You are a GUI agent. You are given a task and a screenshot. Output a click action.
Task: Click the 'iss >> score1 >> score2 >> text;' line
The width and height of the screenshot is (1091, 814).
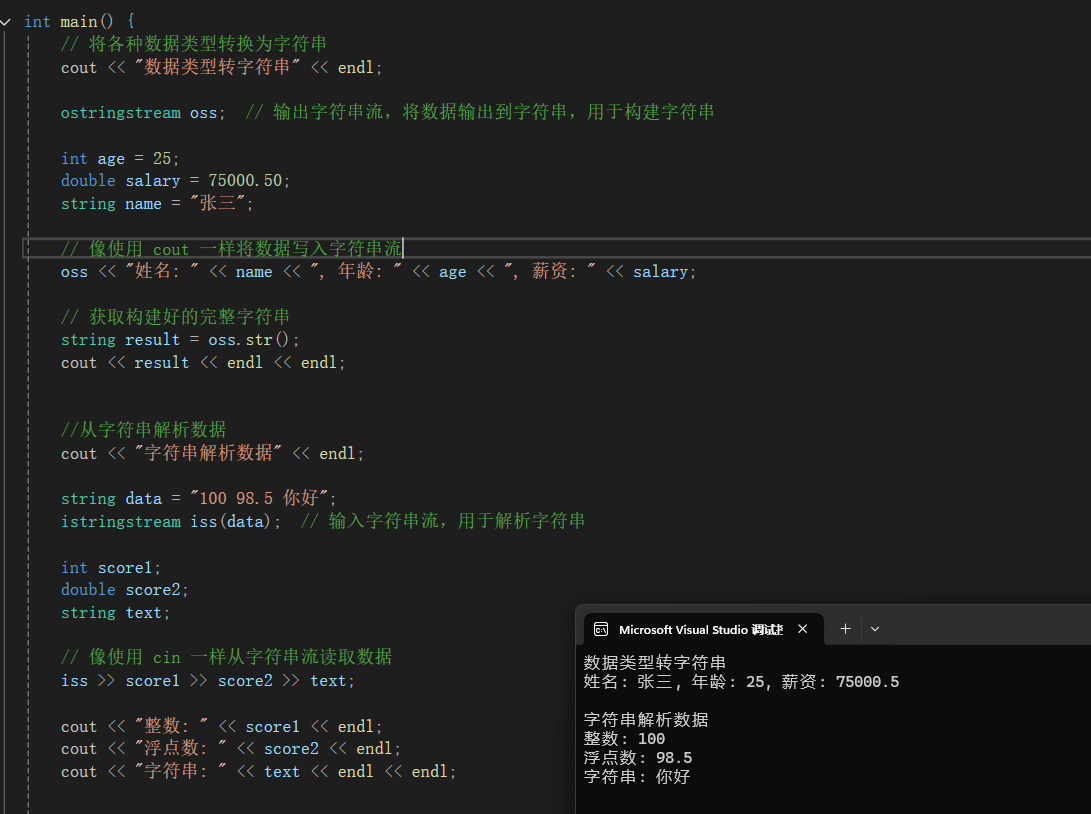(x=207, y=680)
